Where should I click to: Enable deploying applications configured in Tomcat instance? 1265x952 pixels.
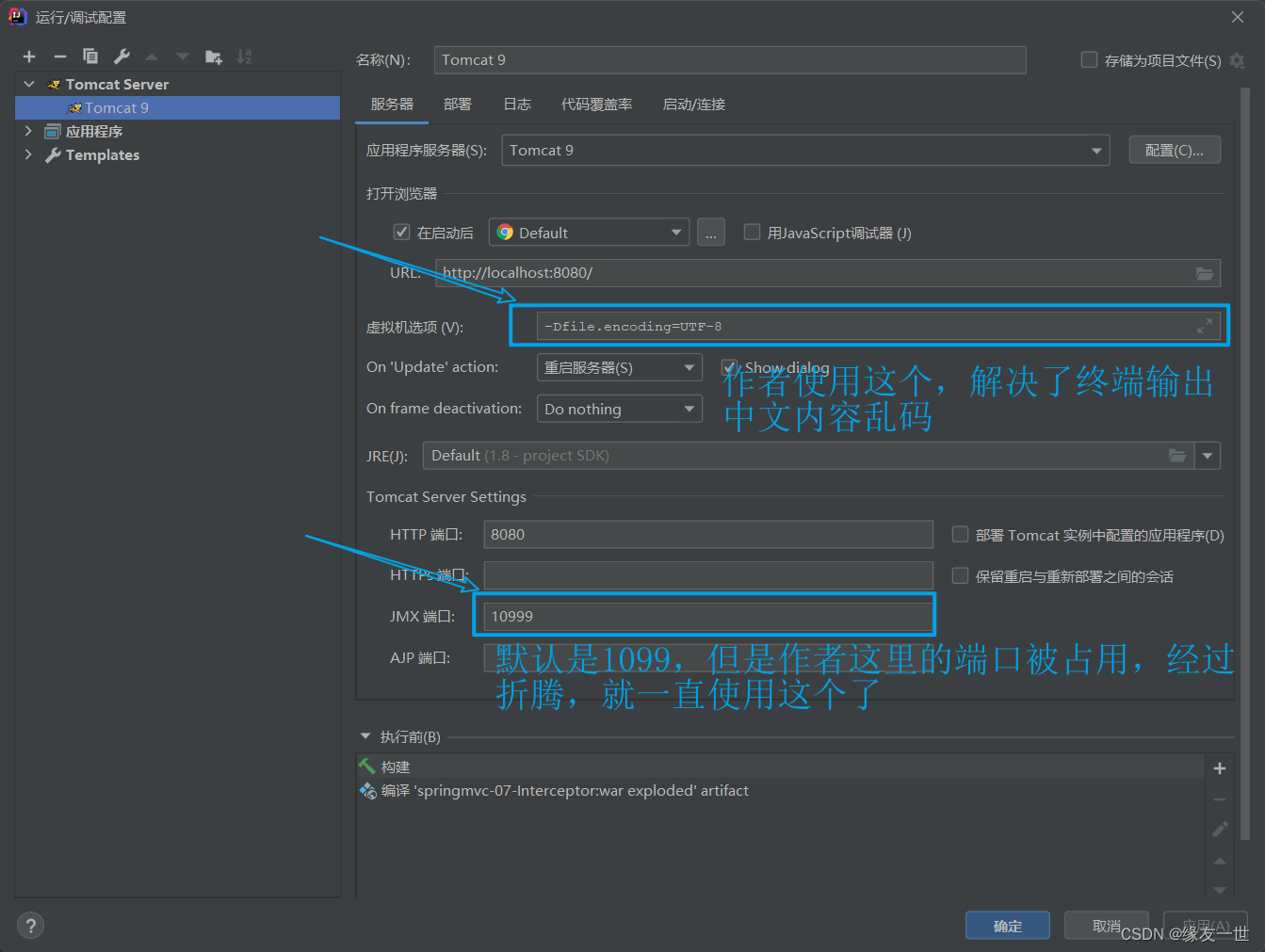point(960,535)
